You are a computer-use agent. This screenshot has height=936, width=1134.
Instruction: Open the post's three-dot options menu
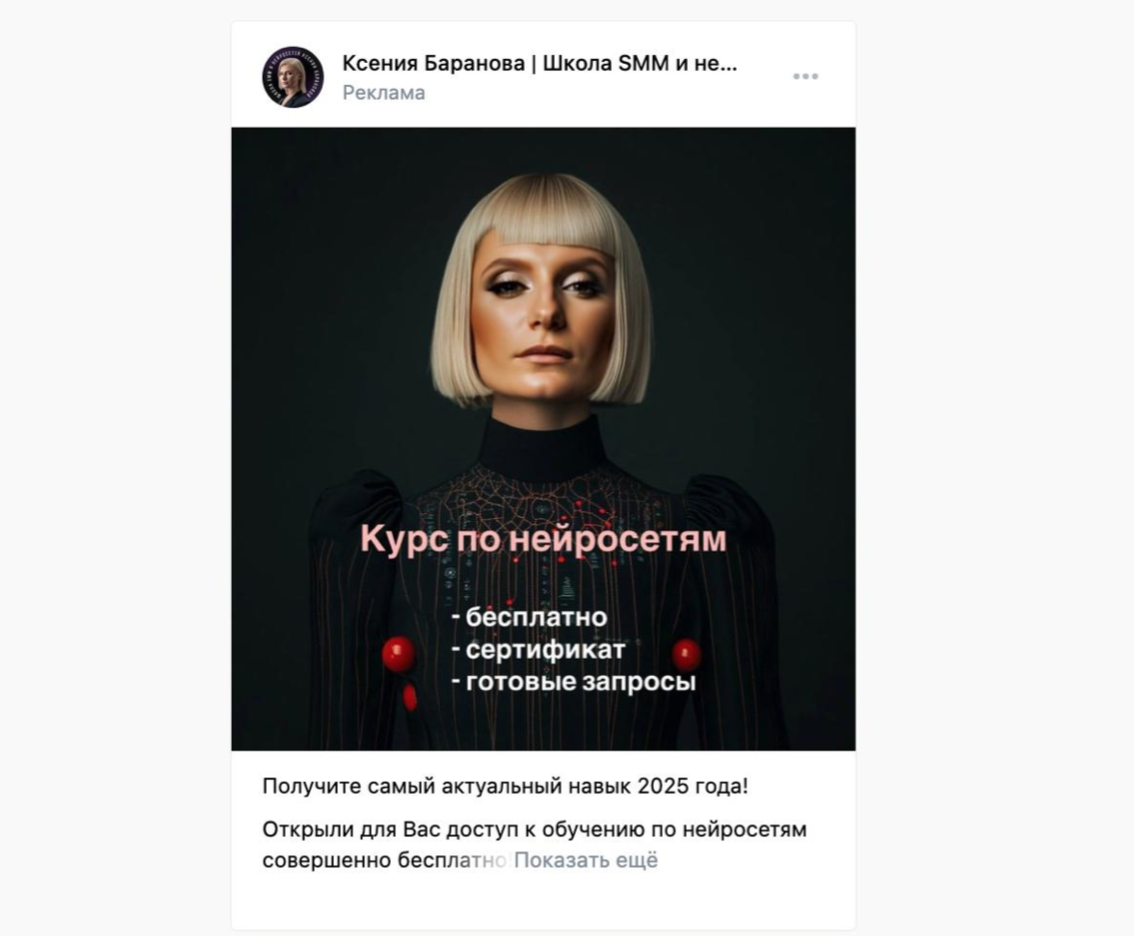(x=805, y=76)
